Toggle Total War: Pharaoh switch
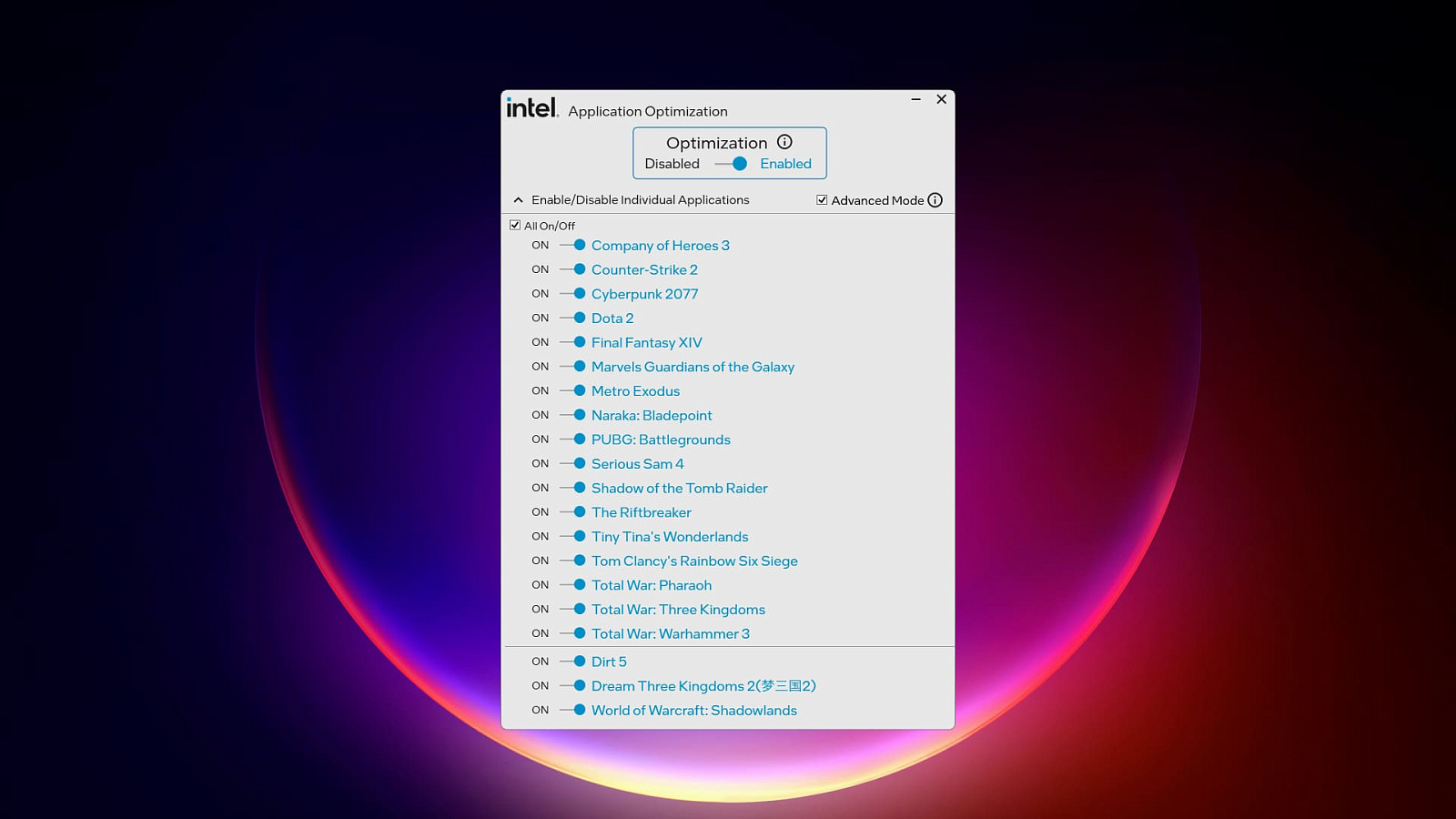This screenshot has width=1456, height=819. [x=572, y=585]
